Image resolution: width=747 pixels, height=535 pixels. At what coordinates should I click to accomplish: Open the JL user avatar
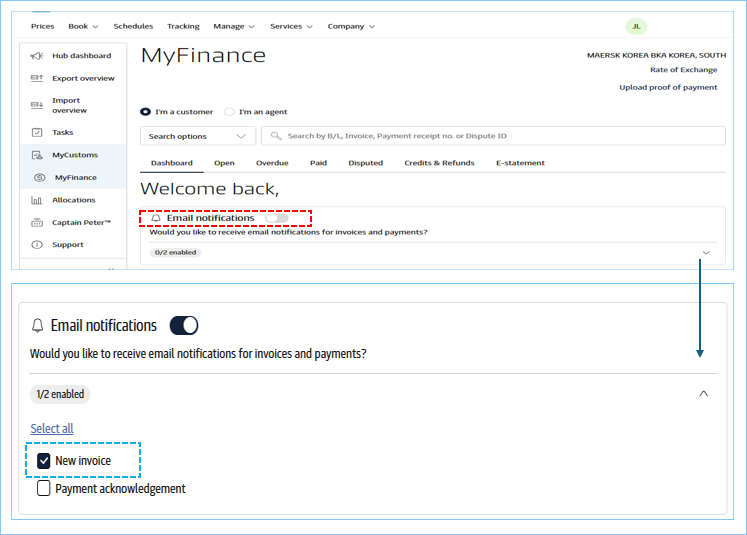coord(636,26)
